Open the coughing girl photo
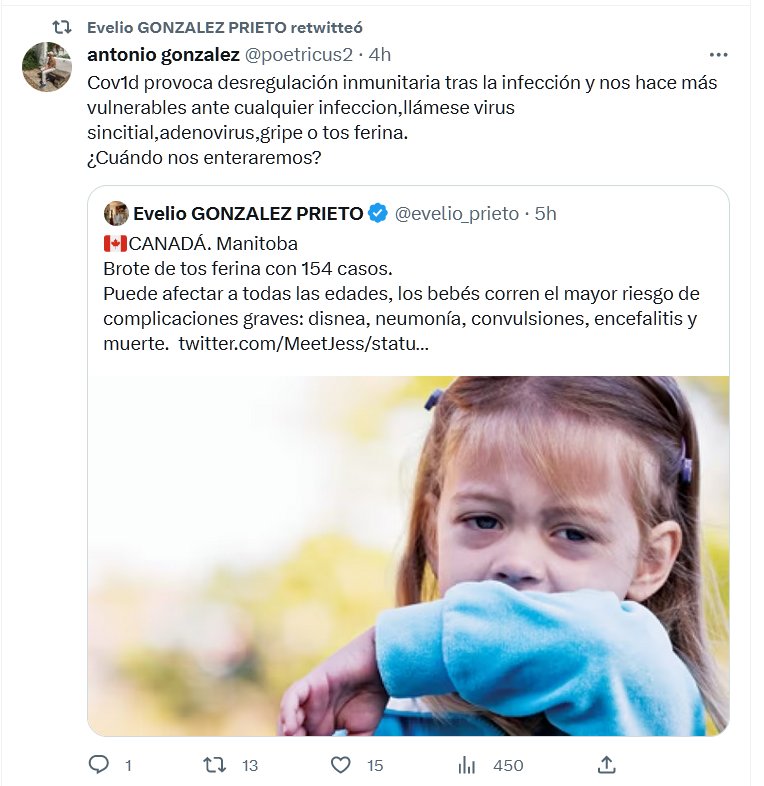The height and width of the screenshot is (786, 764). (408, 555)
